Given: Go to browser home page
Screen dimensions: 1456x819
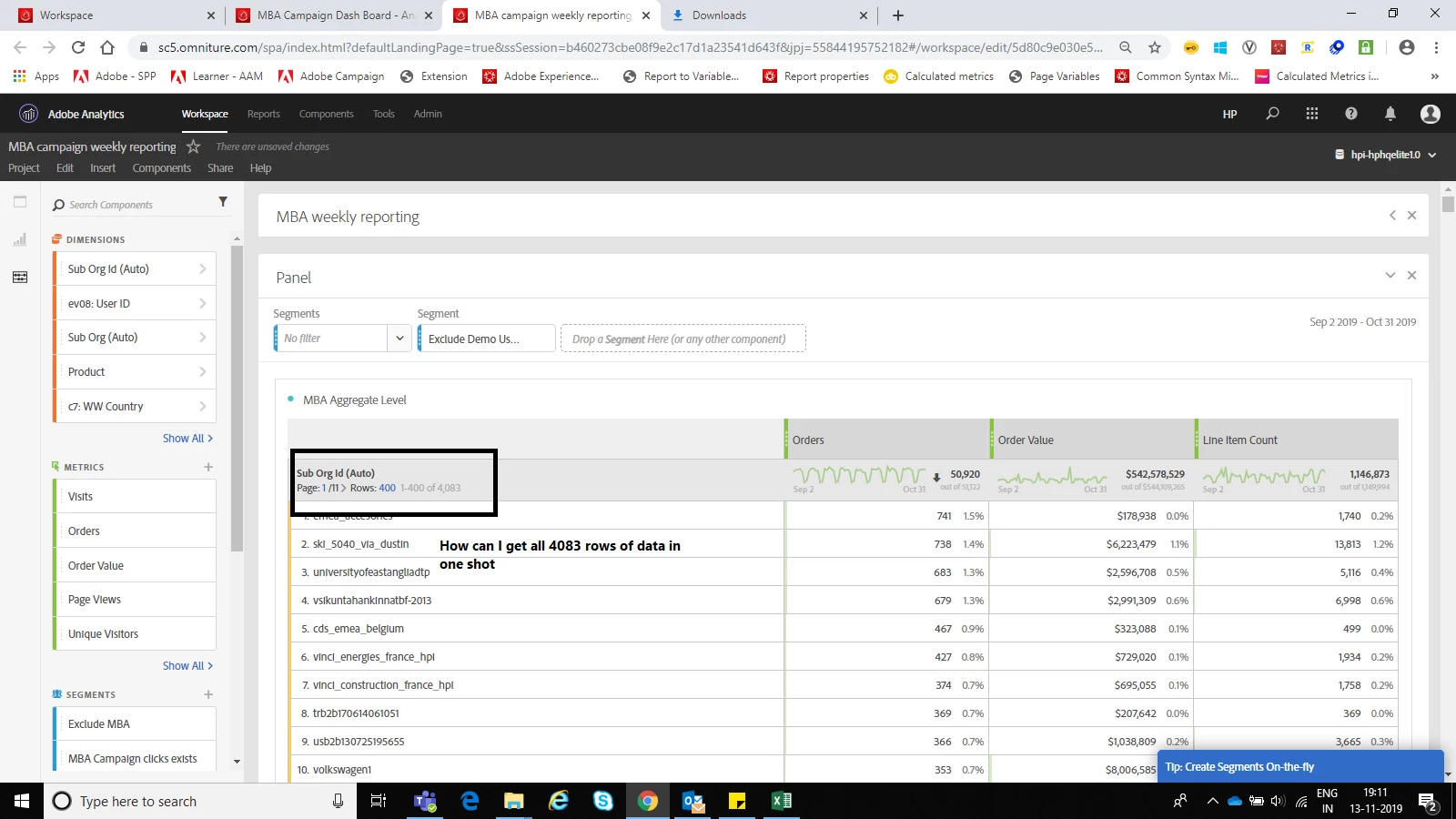Looking at the screenshot, I should click(x=107, y=47).
